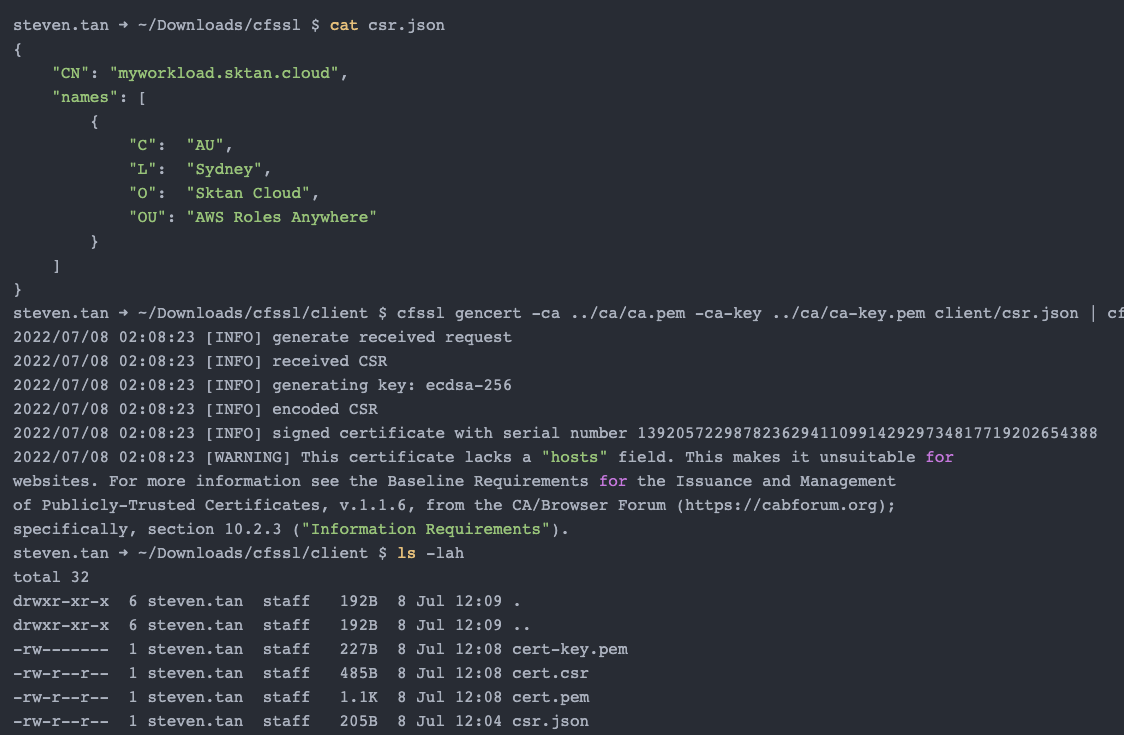Click the cert-key.pem file name in the listing
Viewport: 1125px width, 735px height.
pyautogui.click(x=569, y=649)
